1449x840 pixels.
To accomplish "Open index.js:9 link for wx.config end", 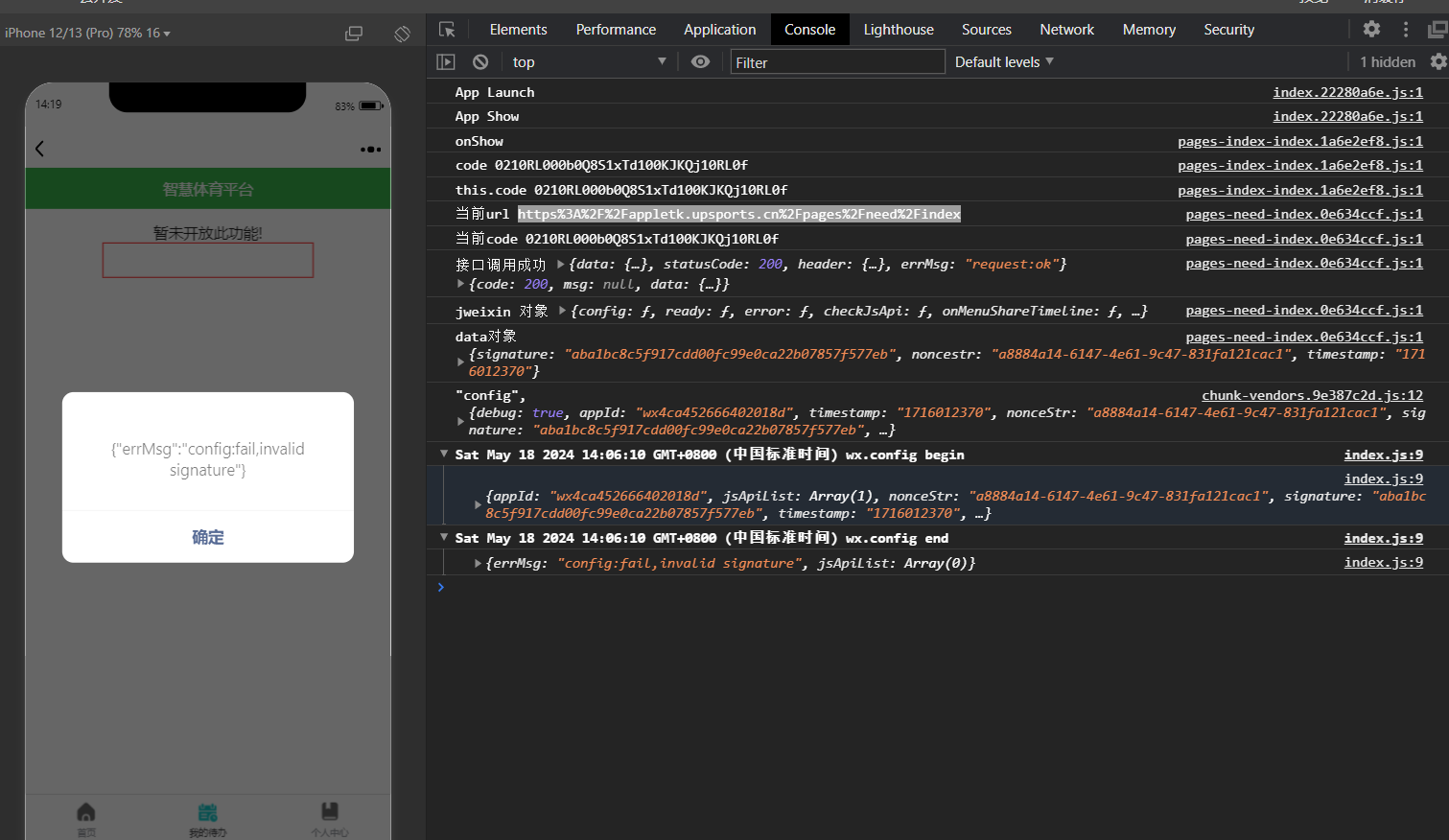I will 1383,538.
